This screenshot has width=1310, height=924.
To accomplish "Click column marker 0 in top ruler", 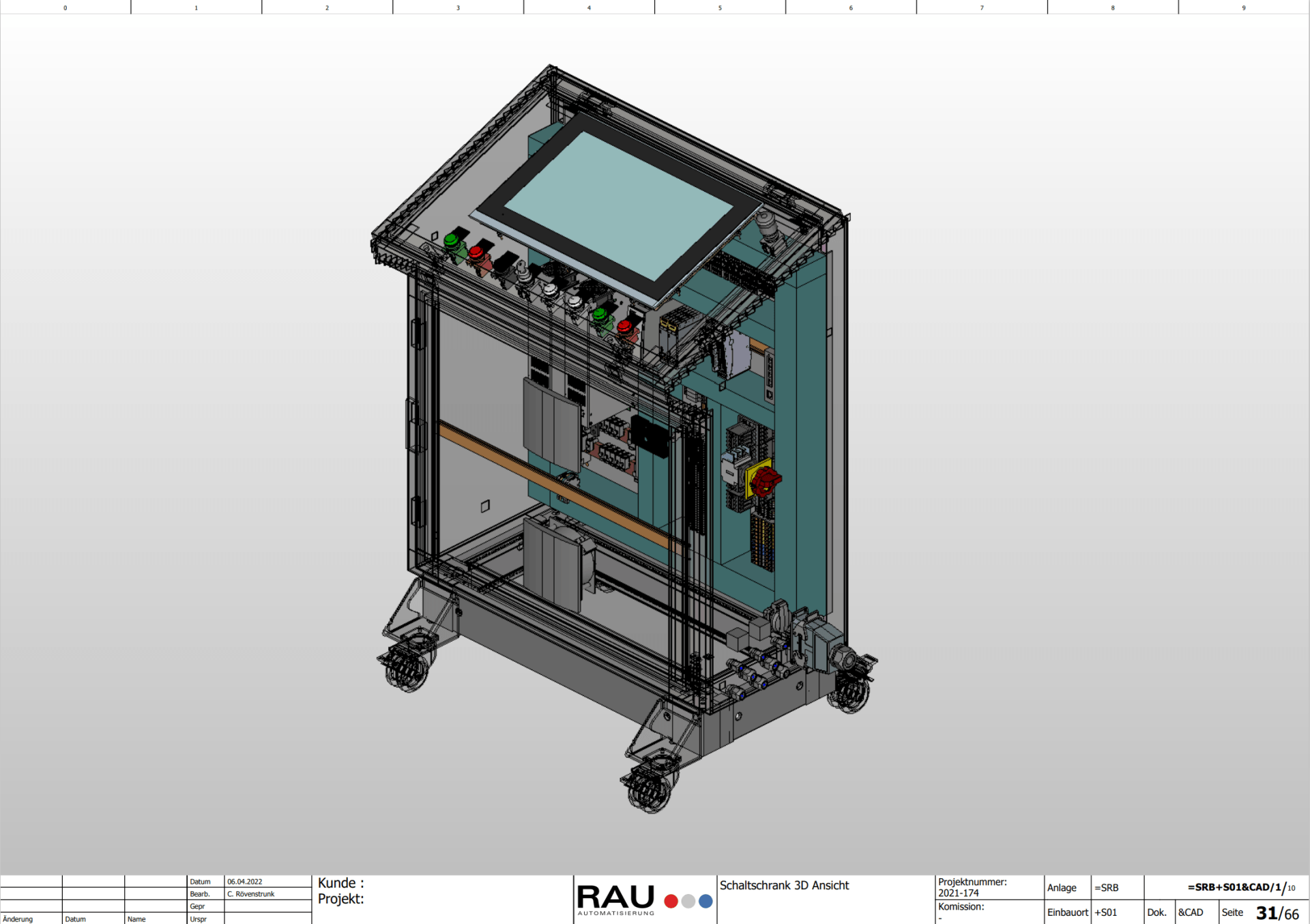I will [65, 8].
